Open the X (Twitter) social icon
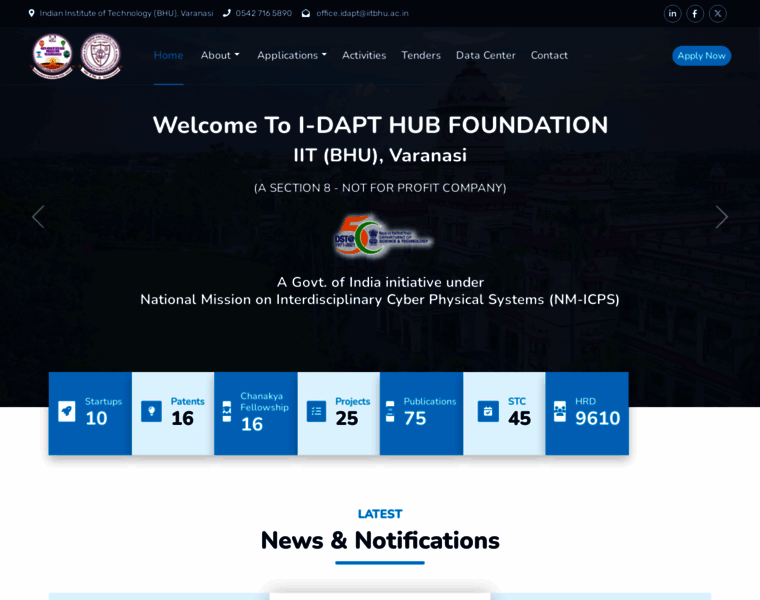Viewport: 760px width, 600px height. point(718,14)
